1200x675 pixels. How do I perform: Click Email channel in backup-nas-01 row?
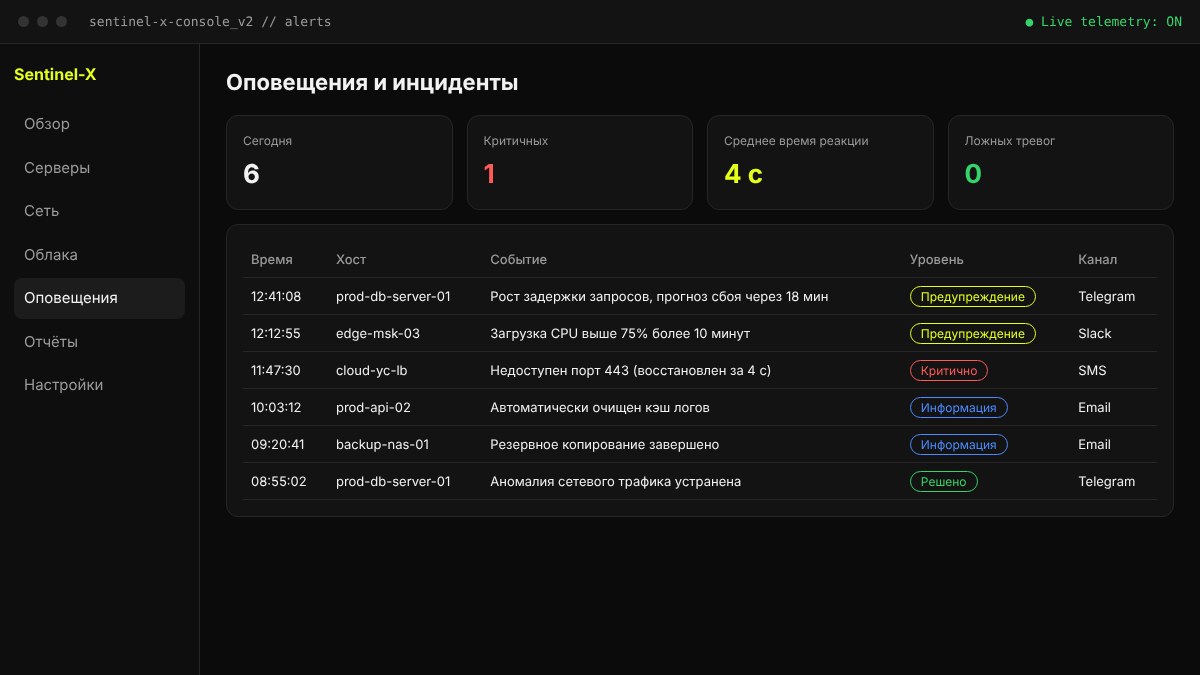1095,445
